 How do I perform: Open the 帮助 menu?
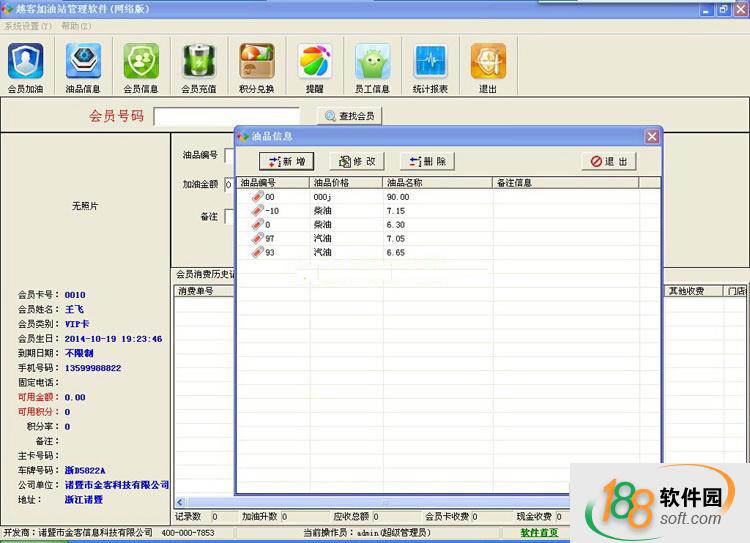point(76,26)
